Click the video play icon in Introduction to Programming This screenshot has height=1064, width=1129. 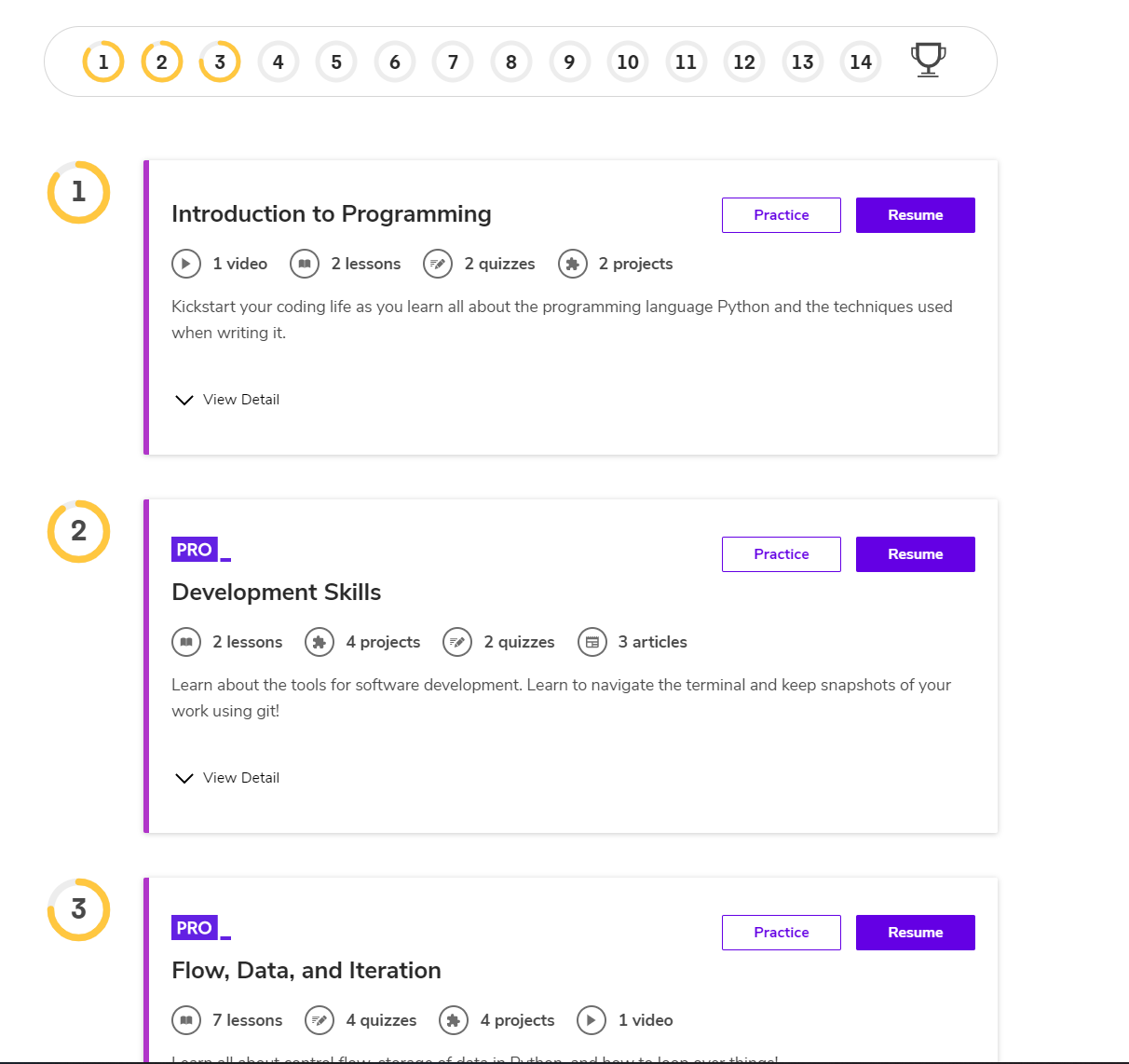point(186,264)
